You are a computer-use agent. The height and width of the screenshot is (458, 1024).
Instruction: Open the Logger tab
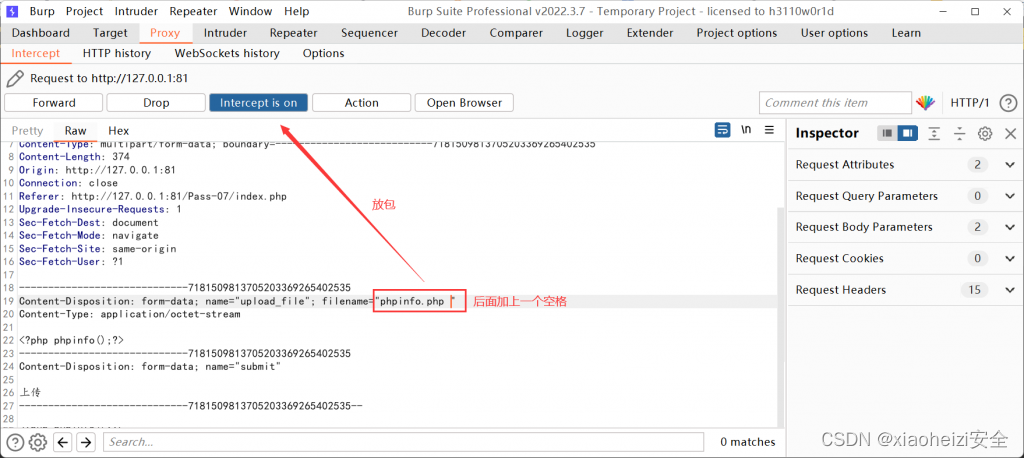tap(584, 33)
